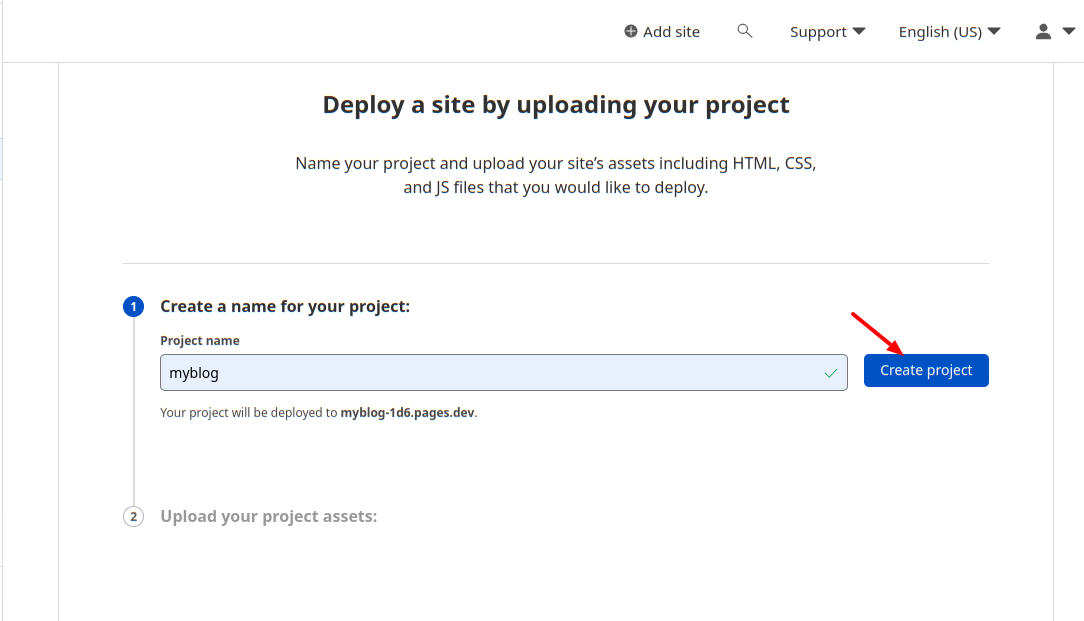
Task: Click the Create a name for your project heading
Action: point(285,307)
